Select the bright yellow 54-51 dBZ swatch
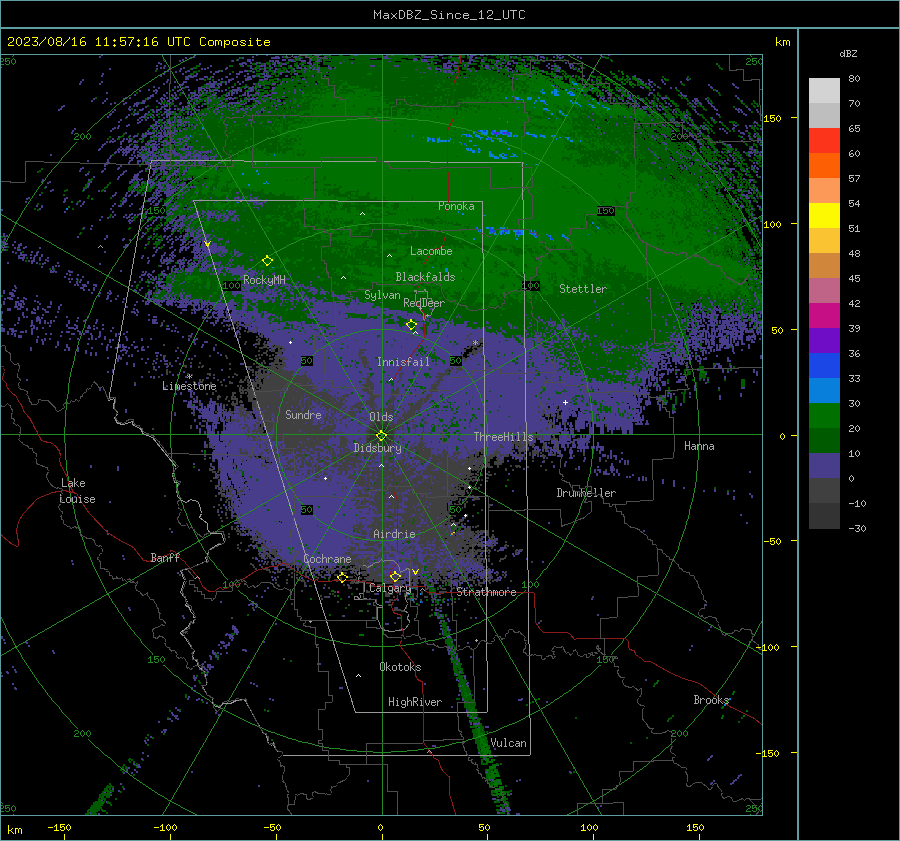This screenshot has height=841, width=900. click(x=824, y=216)
